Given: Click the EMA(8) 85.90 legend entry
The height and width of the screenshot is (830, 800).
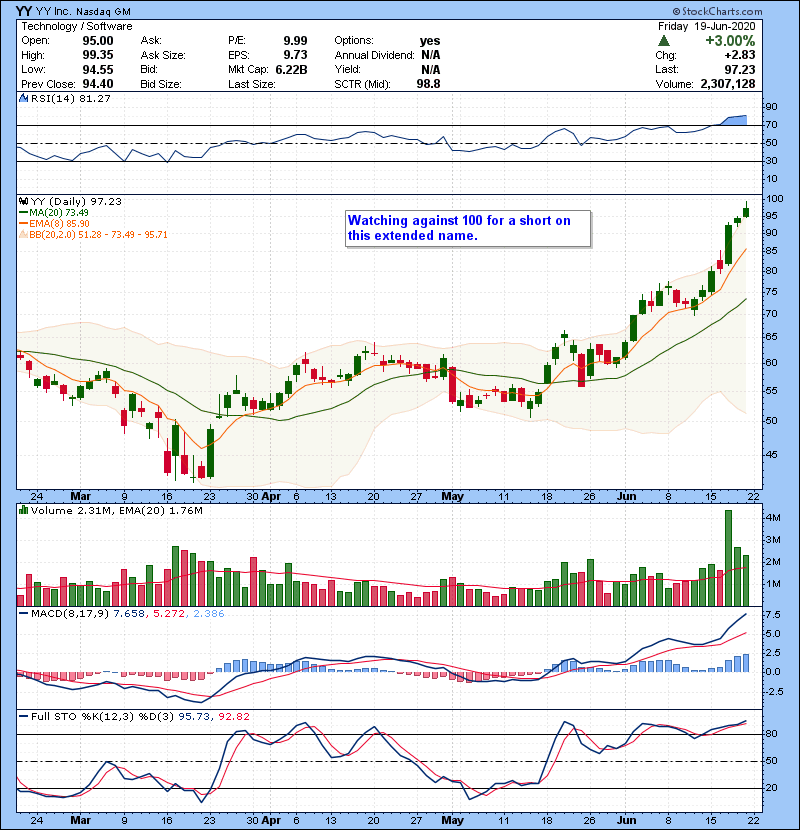Looking at the screenshot, I should click(55, 223).
